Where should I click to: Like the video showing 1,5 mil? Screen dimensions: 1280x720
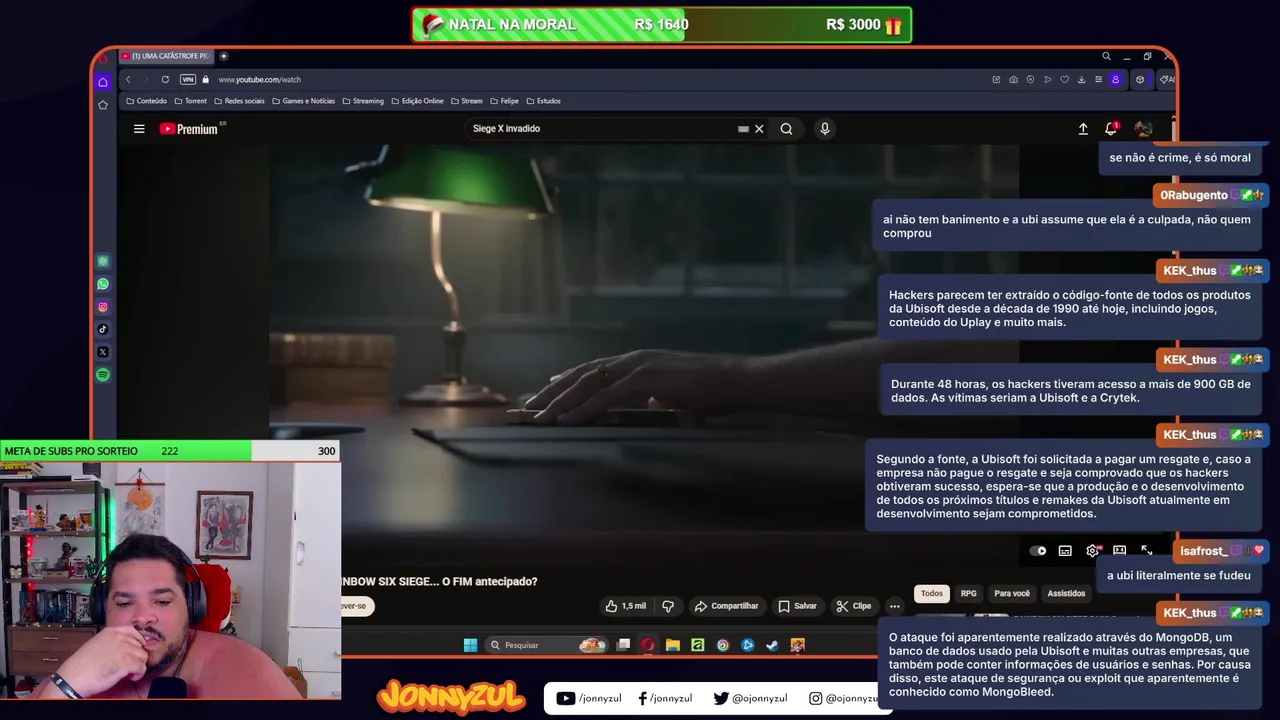626,606
